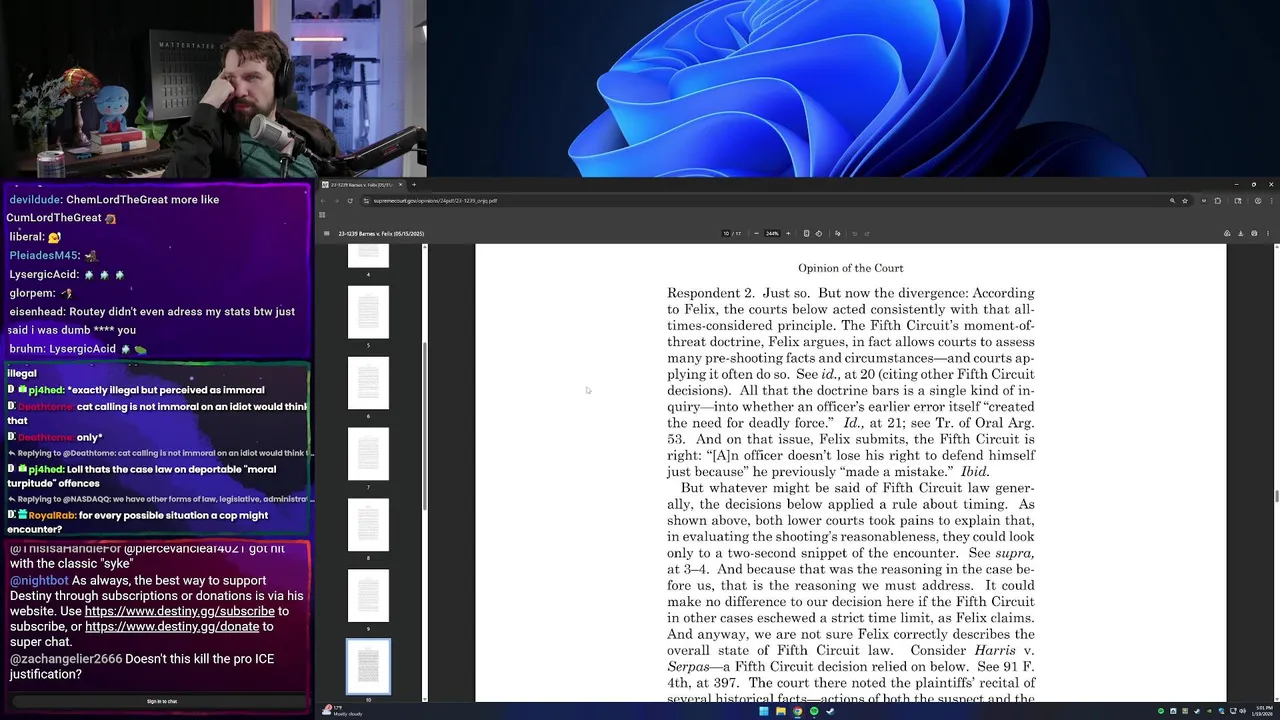Open Spotify from taskbar
This screenshot has height=720, width=1280.
(x=813, y=711)
